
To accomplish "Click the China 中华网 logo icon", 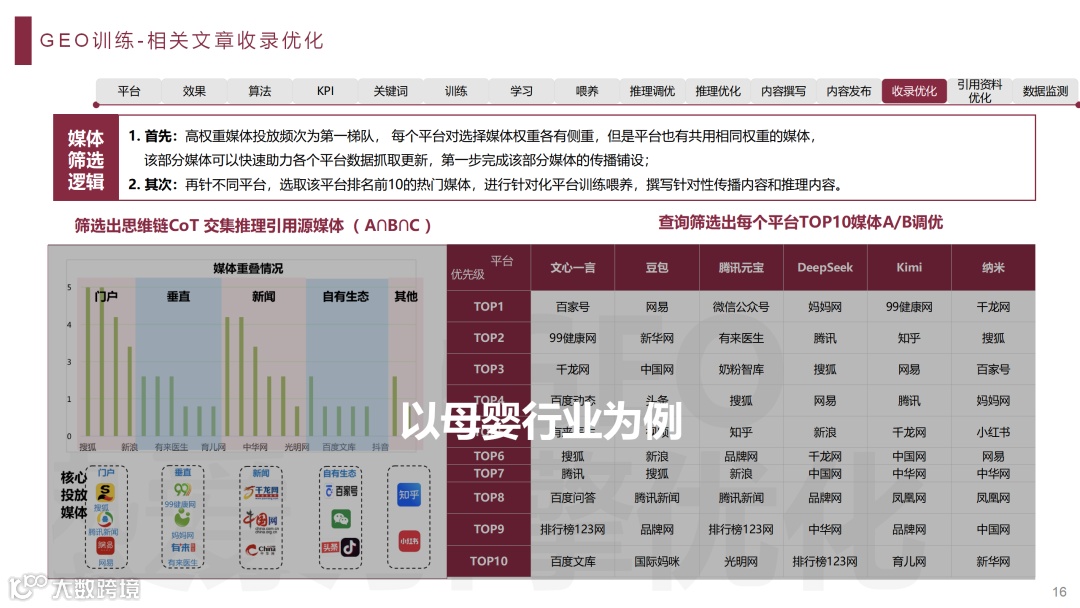I will click(x=261, y=549).
